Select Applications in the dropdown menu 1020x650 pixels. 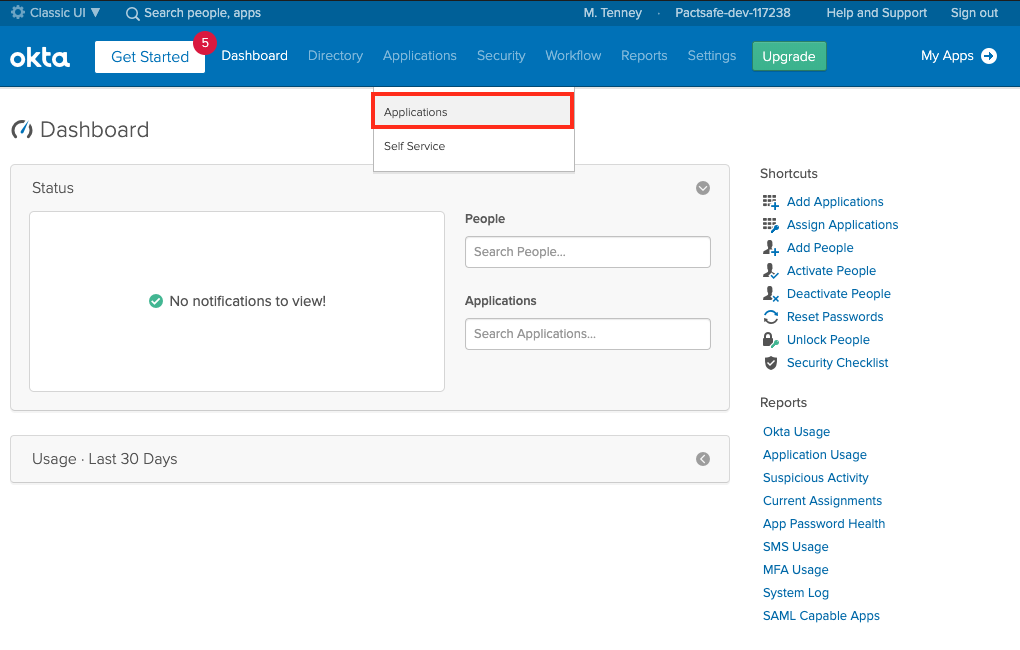pos(473,111)
